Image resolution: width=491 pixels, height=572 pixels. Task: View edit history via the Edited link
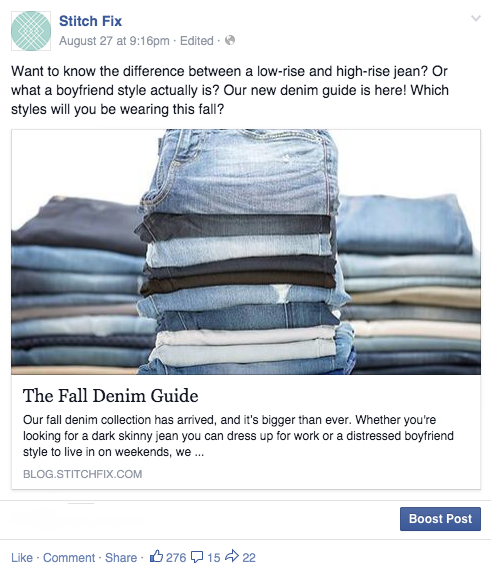tap(197, 40)
